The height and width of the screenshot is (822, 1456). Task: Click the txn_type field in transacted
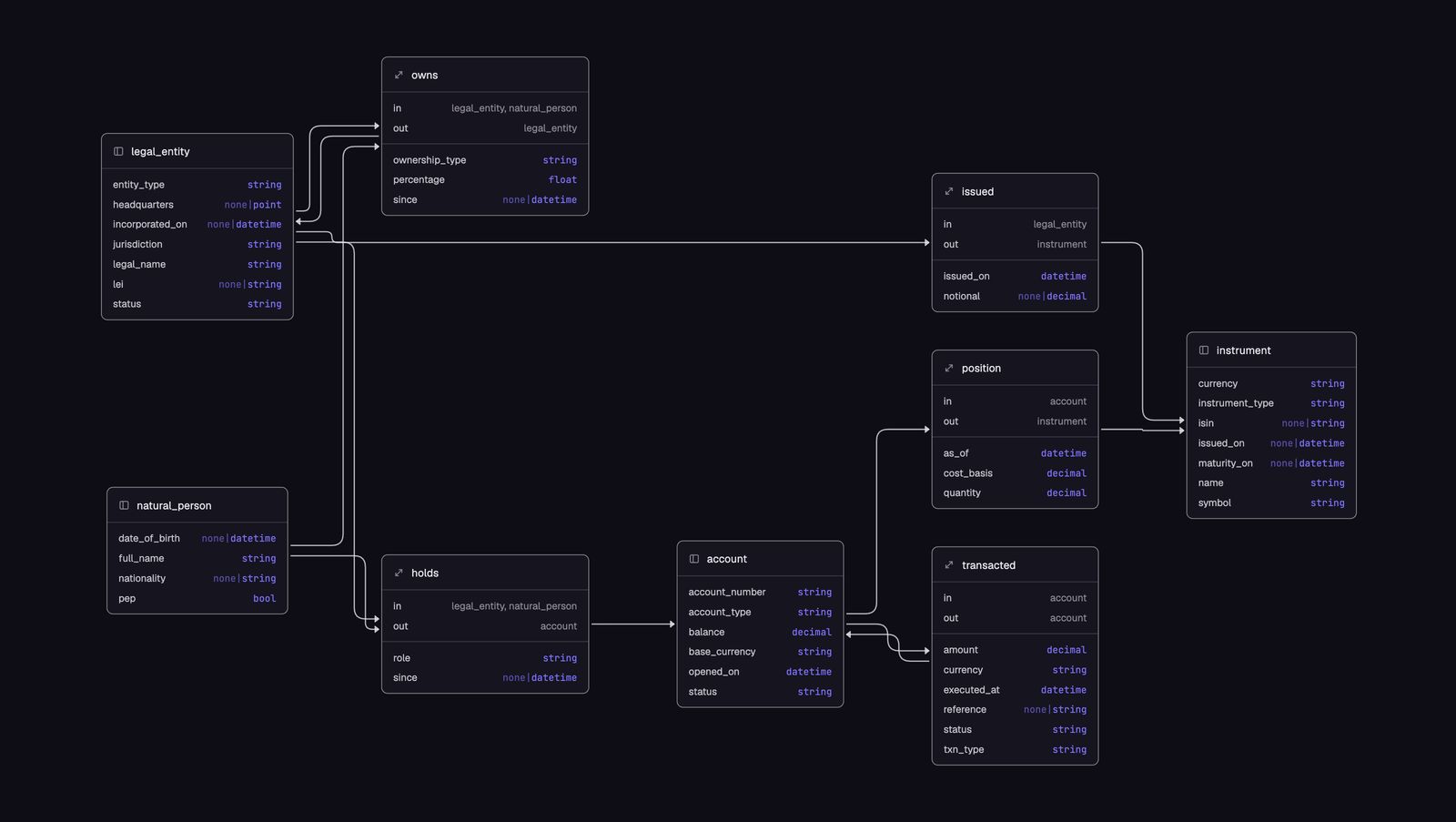(1015, 749)
